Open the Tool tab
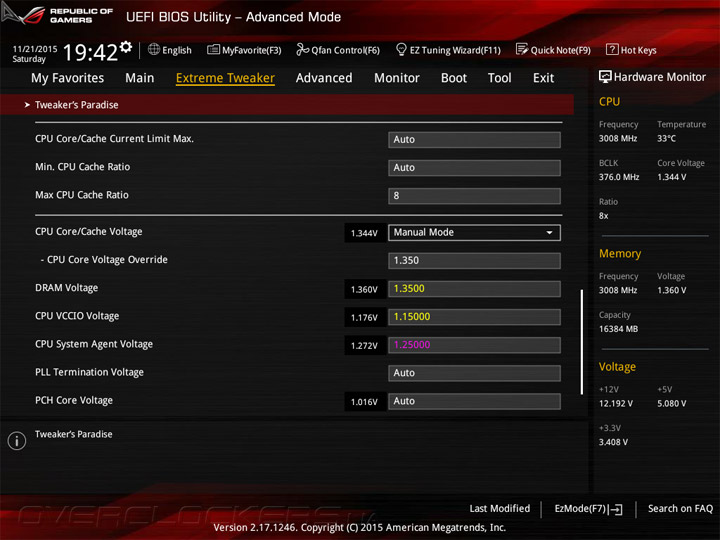 pyautogui.click(x=500, y=78)
